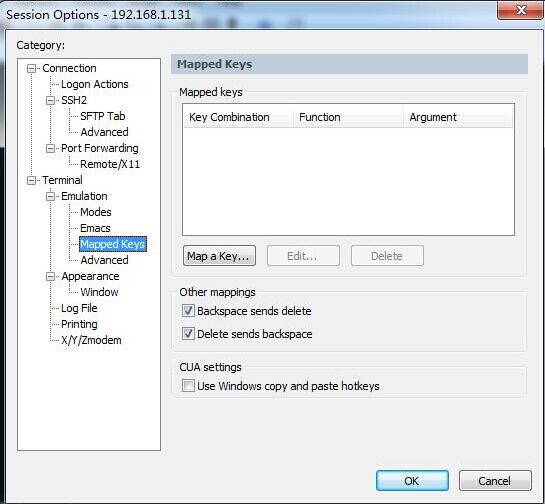545x504 pixels.
Task: Collapse the SSH2 tree node
Action: (50, 100)
